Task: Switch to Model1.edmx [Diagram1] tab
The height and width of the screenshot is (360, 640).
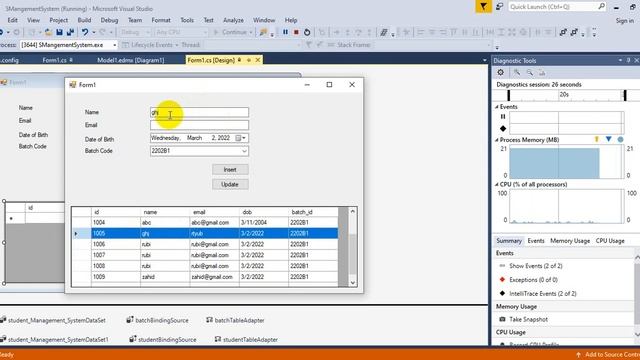Action: coord(131,60)
